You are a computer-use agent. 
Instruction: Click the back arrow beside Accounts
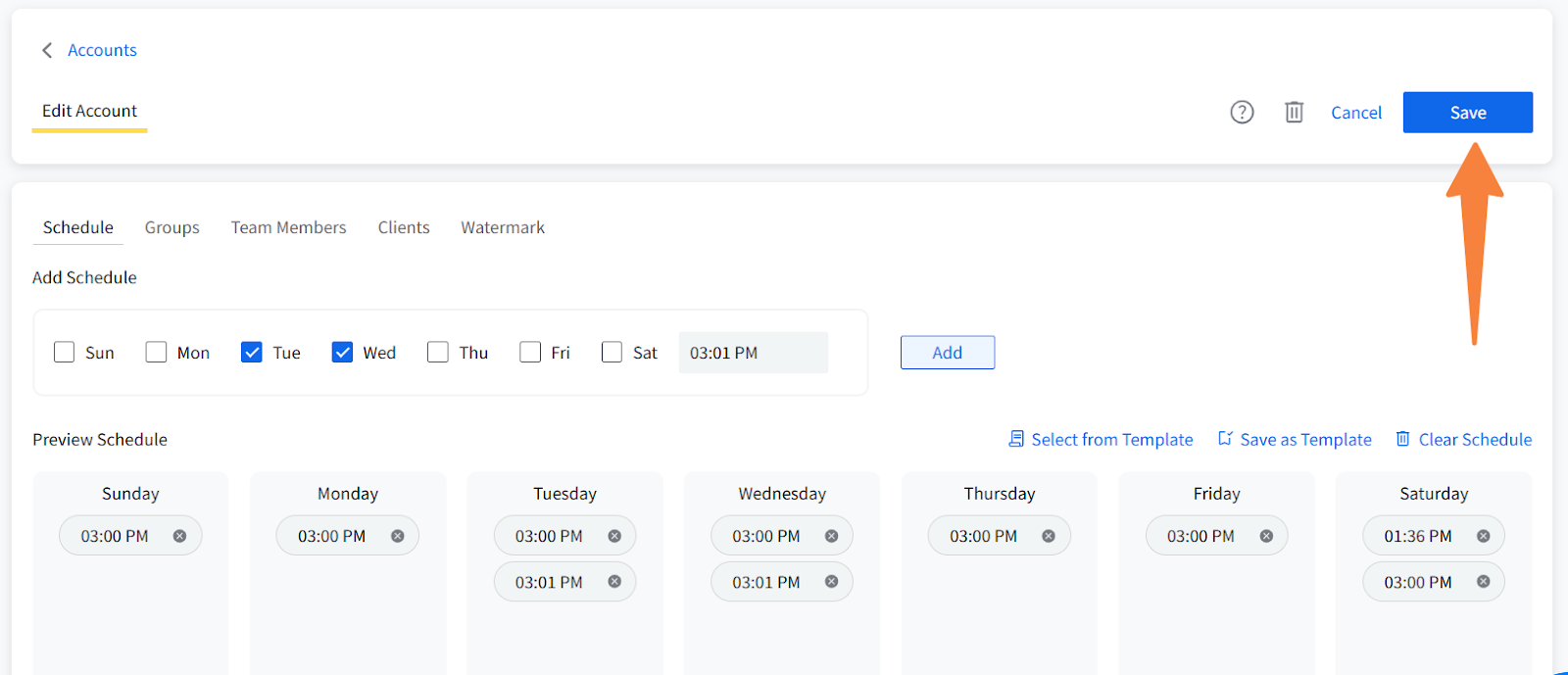[47, 50]
